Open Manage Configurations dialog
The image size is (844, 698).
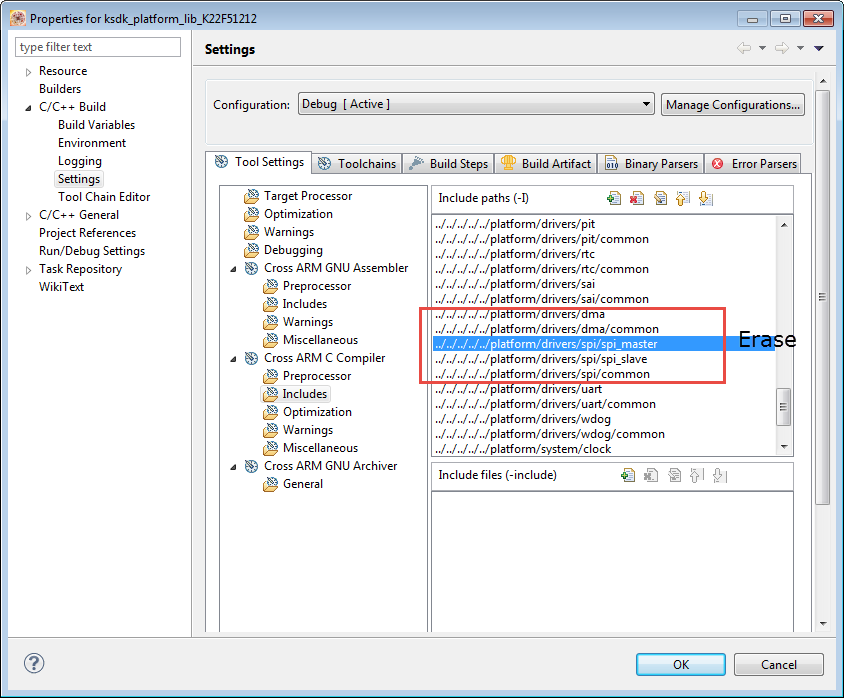click(733, 104)
